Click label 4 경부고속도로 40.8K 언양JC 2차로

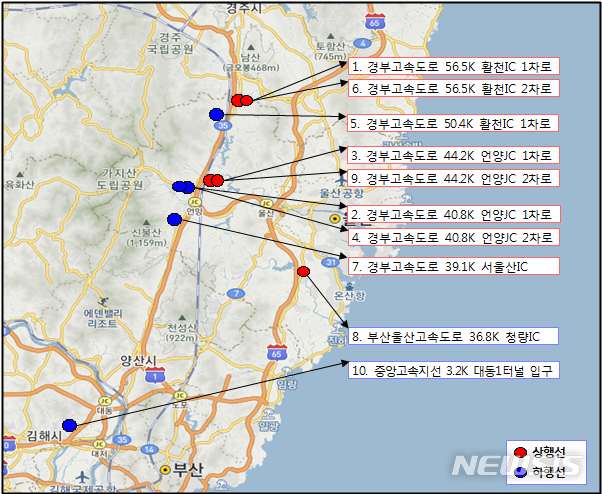click(453, 238)
